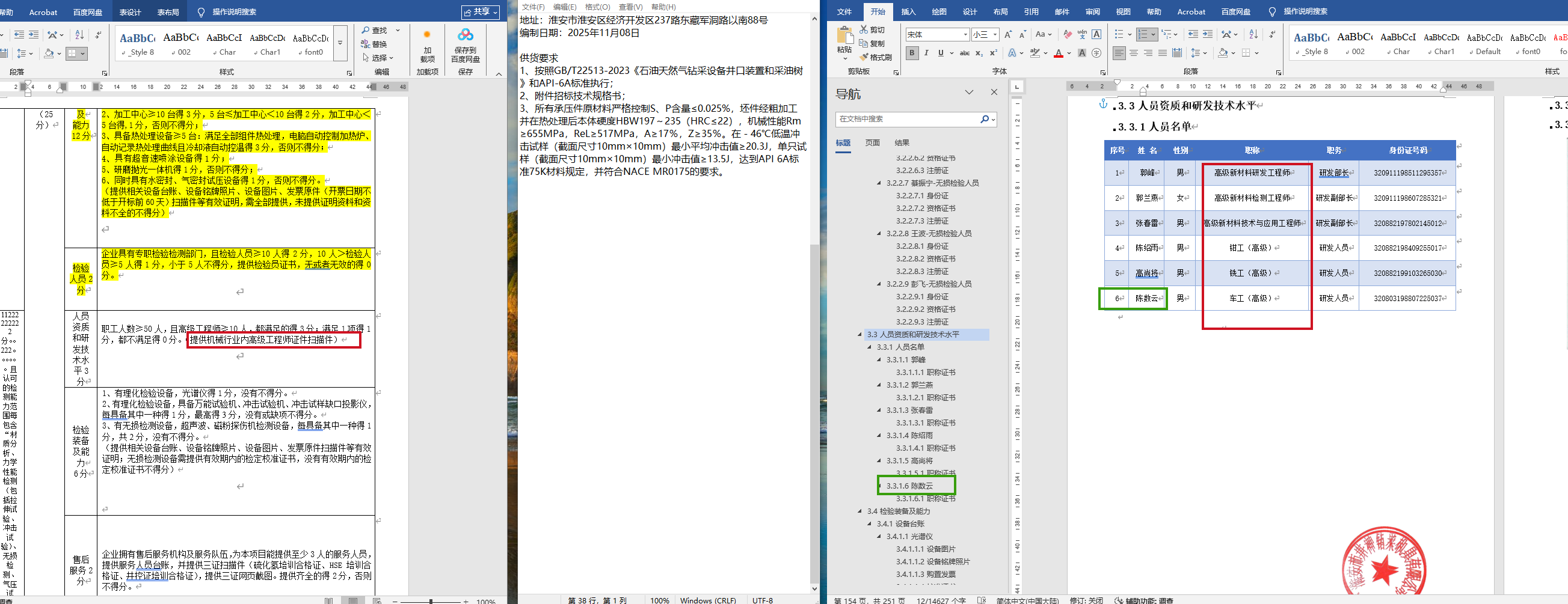
Task: Collapse the 3.3 人员资质和研发技术水平 tree node
Action: (x=859, y=335)
